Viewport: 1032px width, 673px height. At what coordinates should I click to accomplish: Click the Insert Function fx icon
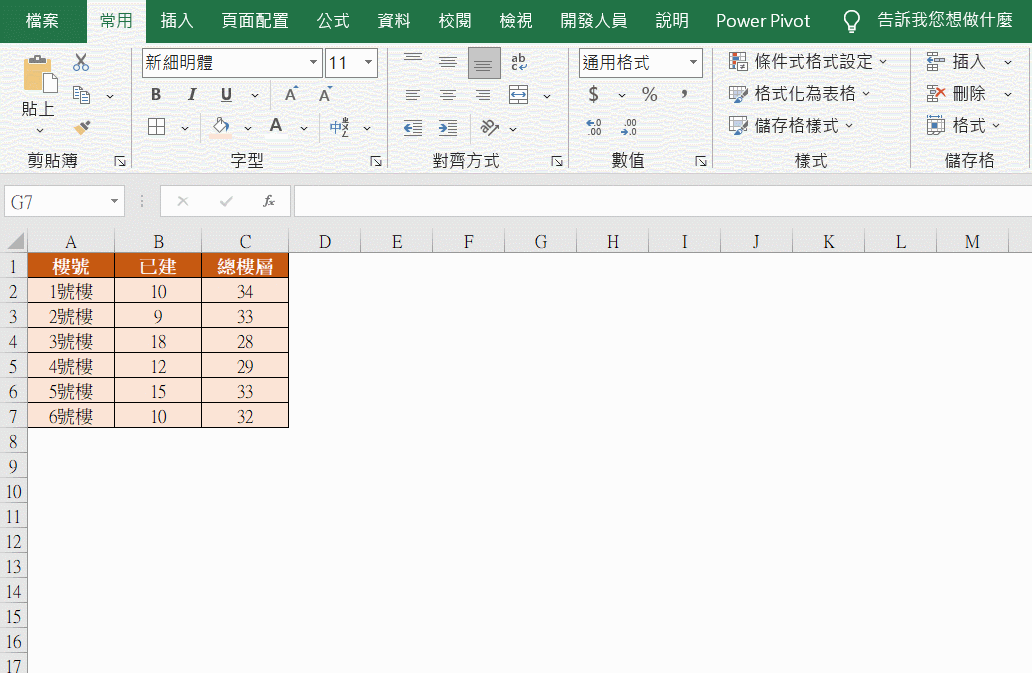[268, 201]
